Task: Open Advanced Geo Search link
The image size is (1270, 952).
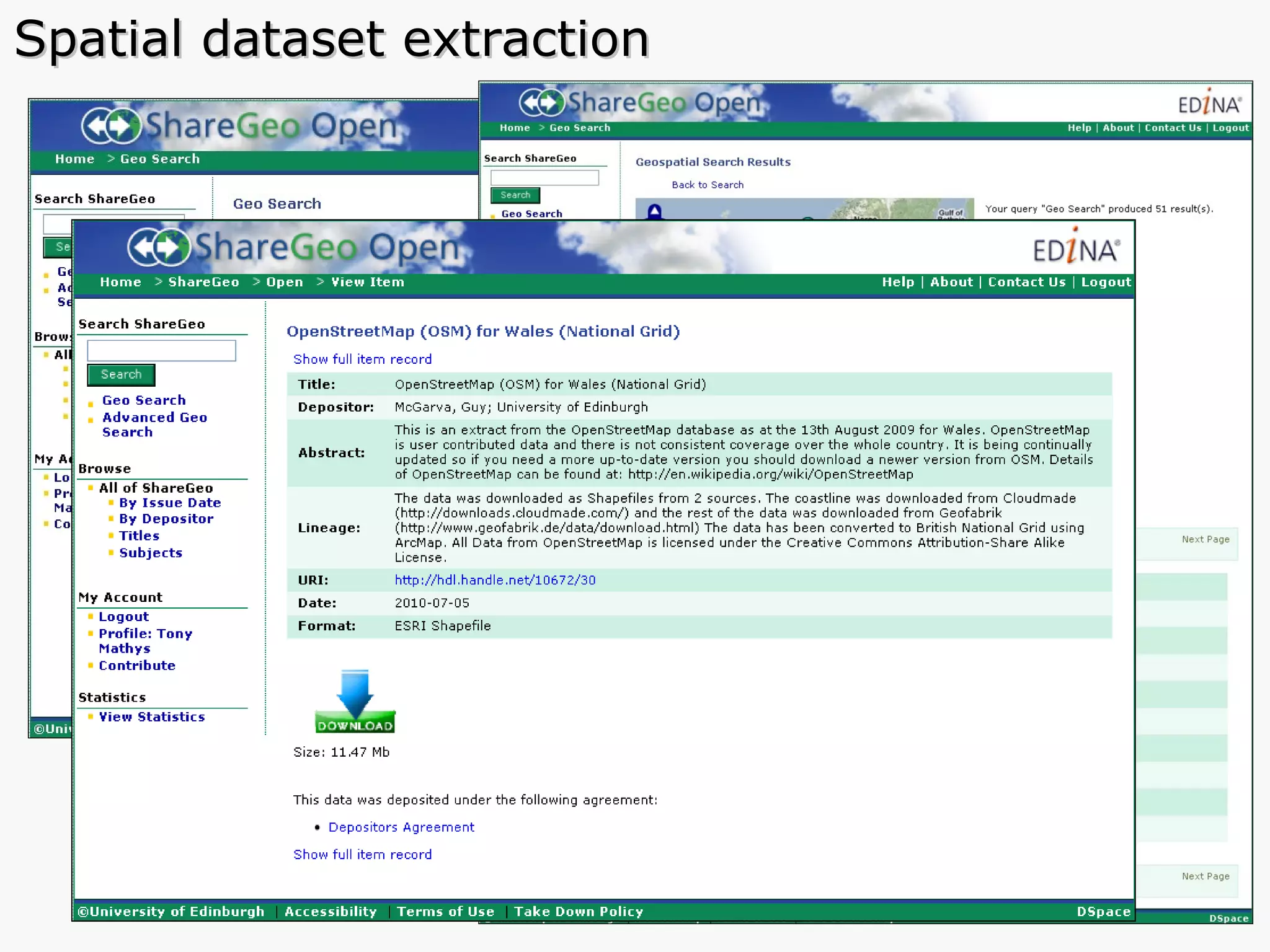Action: click(154, 425)
